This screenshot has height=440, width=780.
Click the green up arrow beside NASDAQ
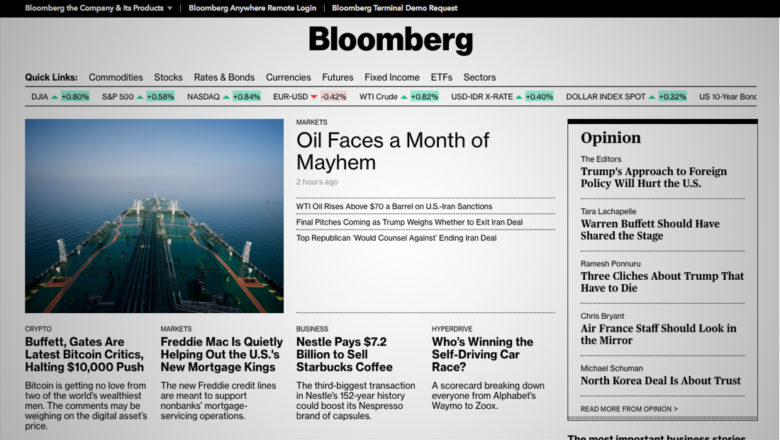pos(226,97)
